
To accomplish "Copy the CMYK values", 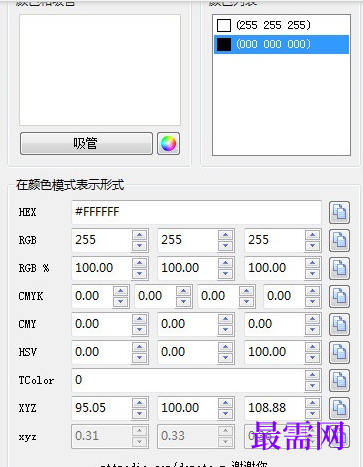I will pos(339,296).
